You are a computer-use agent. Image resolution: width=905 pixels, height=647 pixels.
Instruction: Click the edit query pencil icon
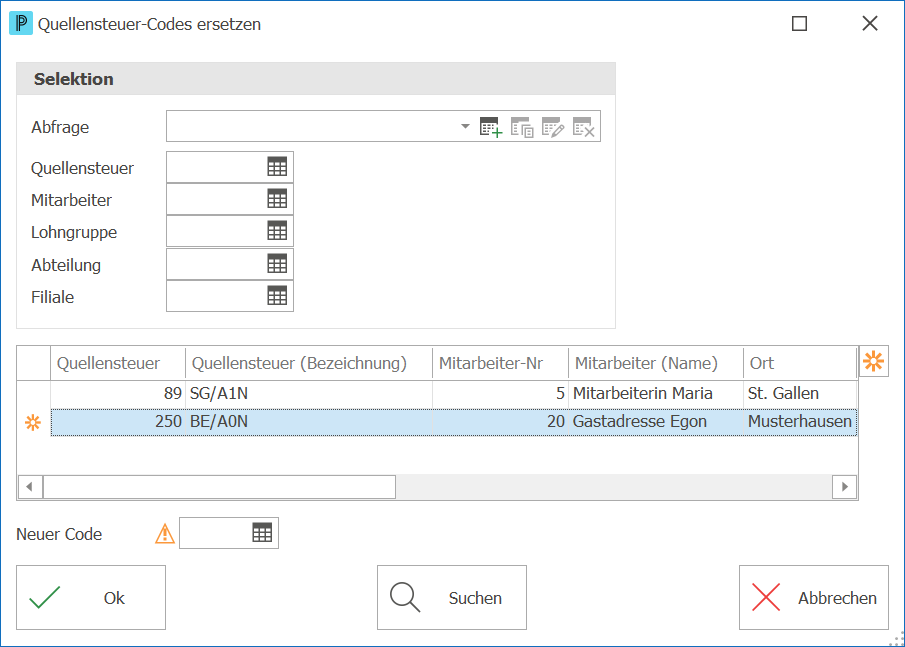(553, 127)
